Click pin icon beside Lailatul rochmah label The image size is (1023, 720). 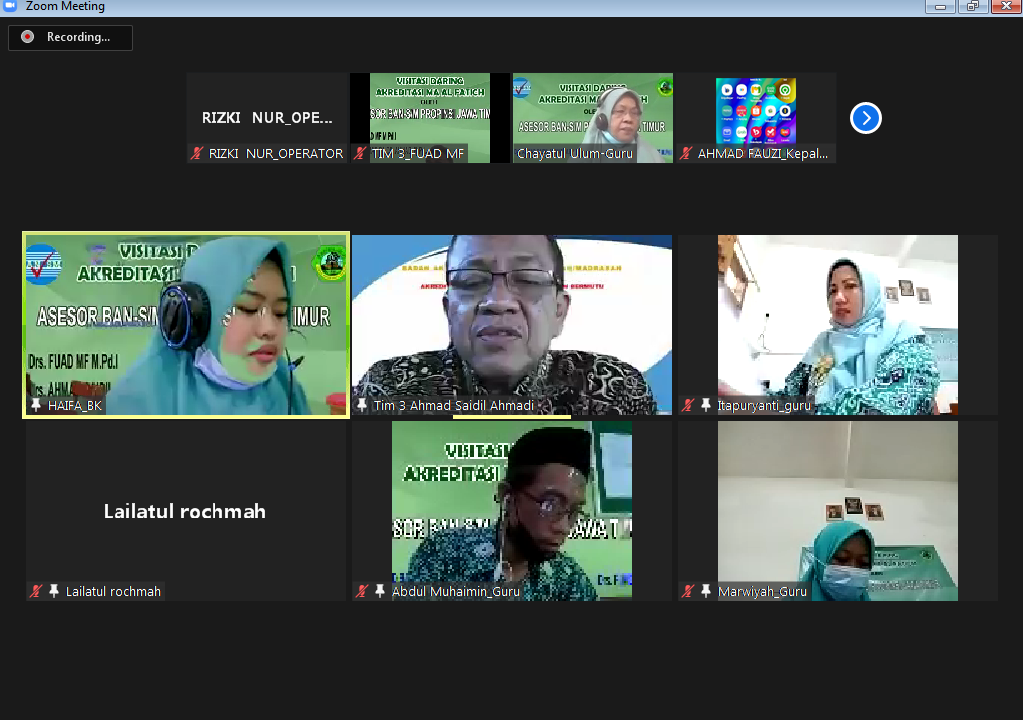[x=54, y=591]
